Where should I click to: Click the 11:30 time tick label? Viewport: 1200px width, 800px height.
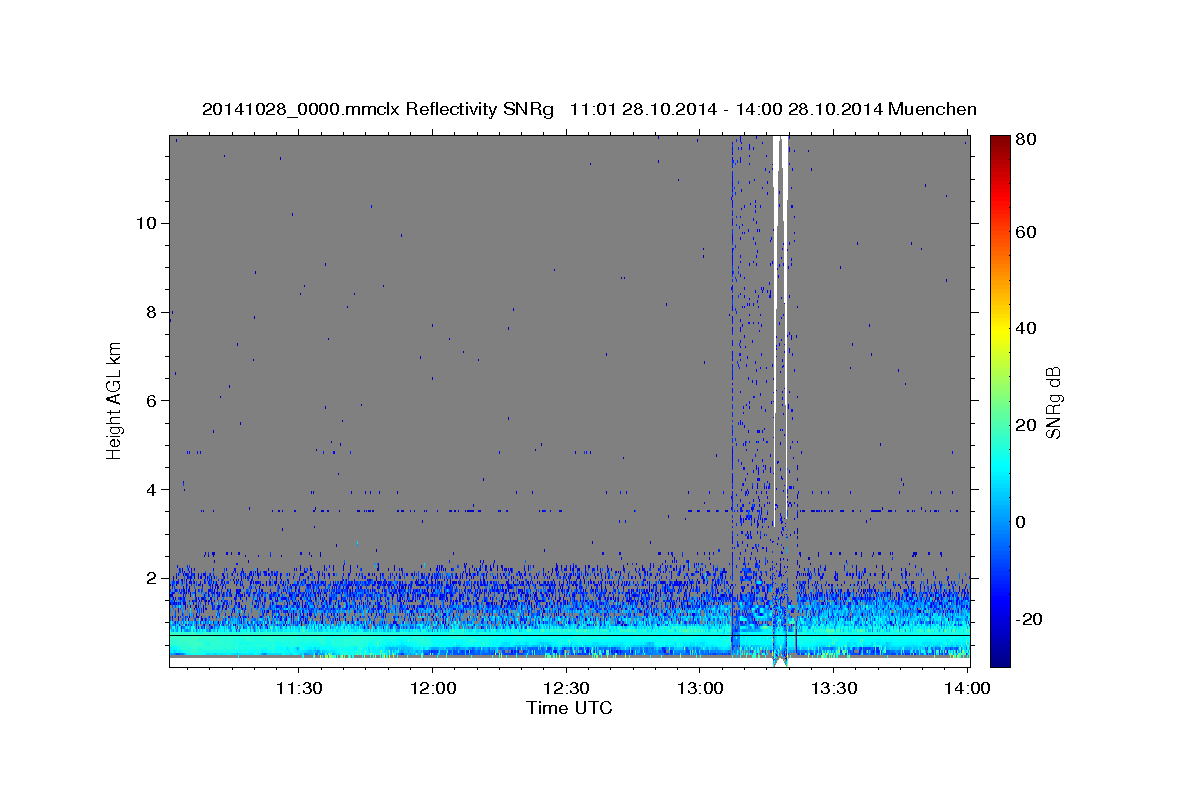[x=299, y=689]
